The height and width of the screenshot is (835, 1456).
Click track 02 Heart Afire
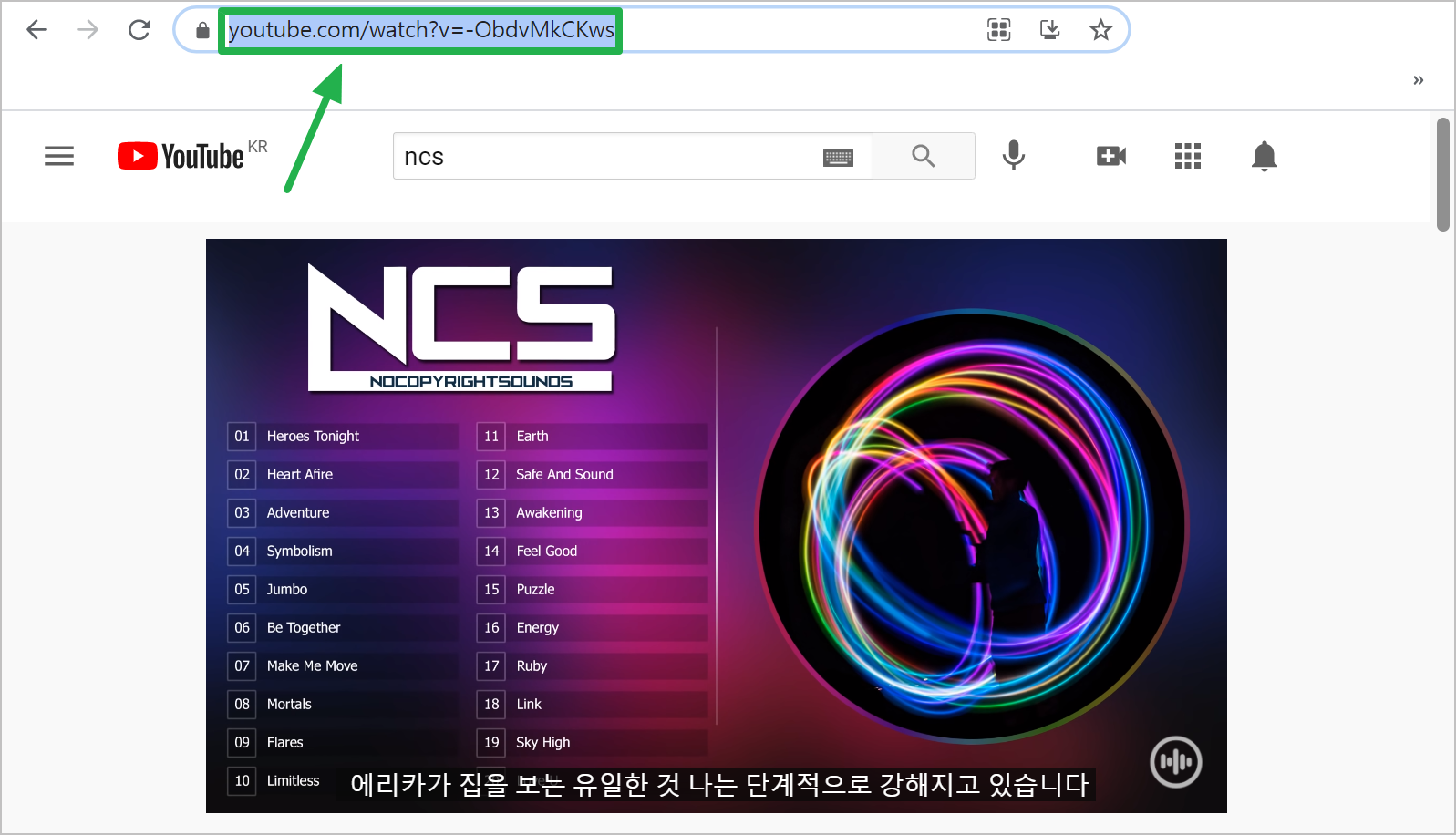[343, 474]
